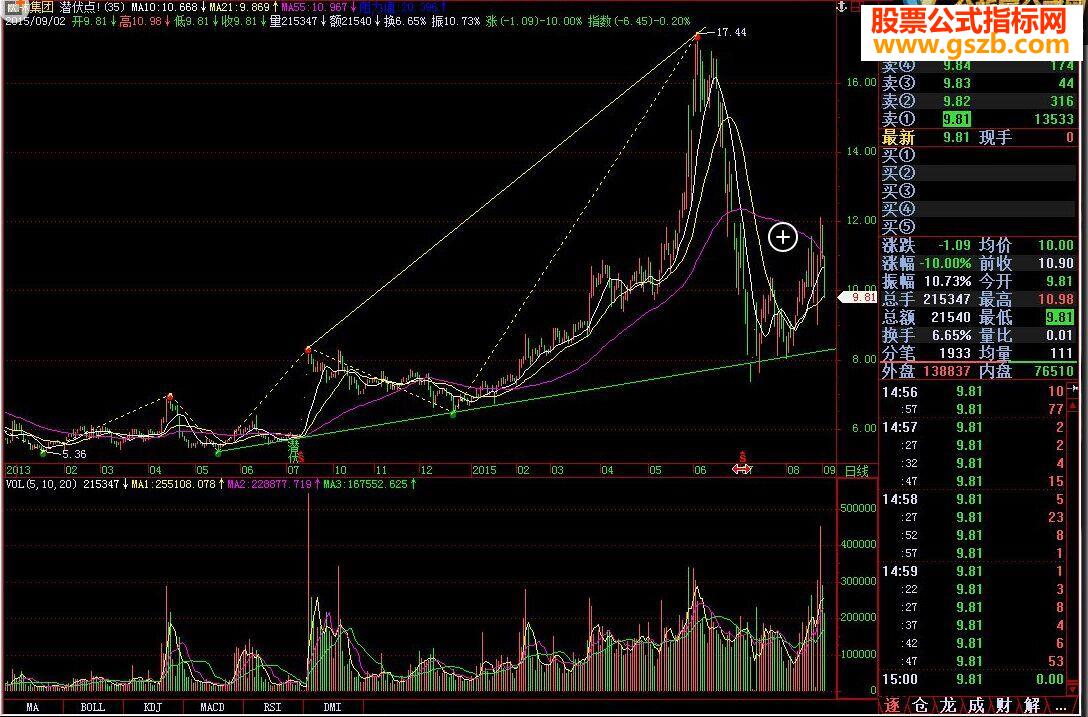Click the red double-arrow marker on date axis
Screen dimensions: 1088x717
coord(742,470)
